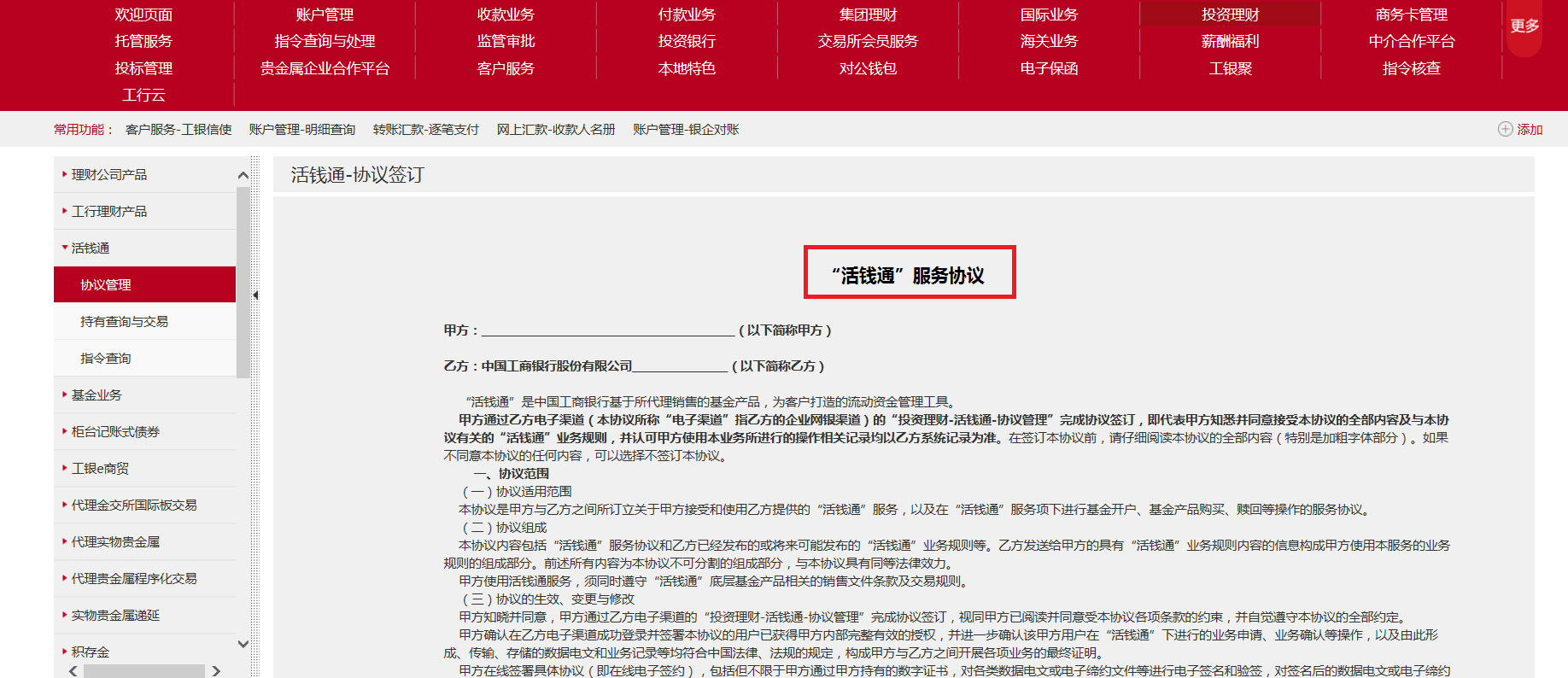Click the sidebar horizontal scroll right arrow
Viewport: 1568px width, 678px height.
[x=216, y=671]
